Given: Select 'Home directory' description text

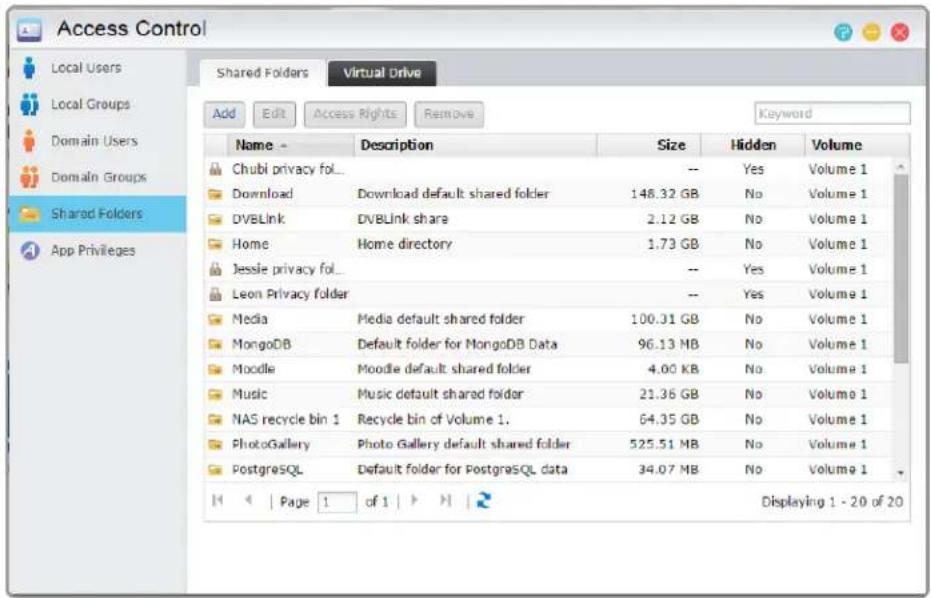Looking at the screenshot, I should [x=404, y=244].
